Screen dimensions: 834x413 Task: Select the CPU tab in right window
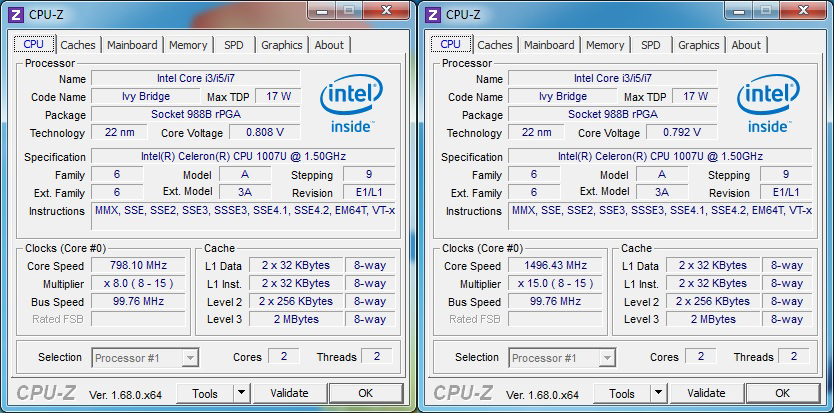[x=451, y=44]
